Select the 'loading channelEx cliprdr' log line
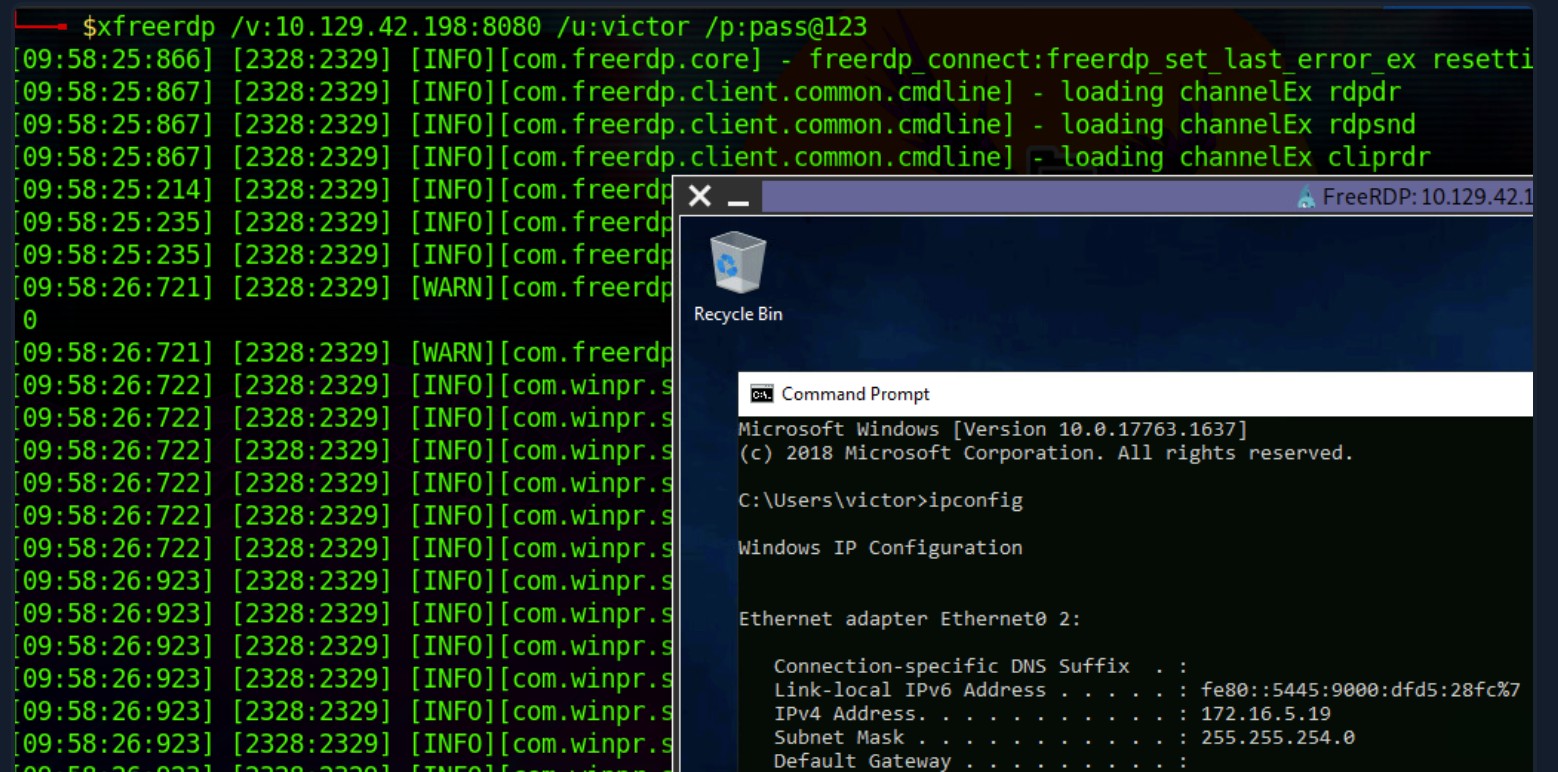The width and height of the screenshot is (1558, 772). [x=723, y=157]
